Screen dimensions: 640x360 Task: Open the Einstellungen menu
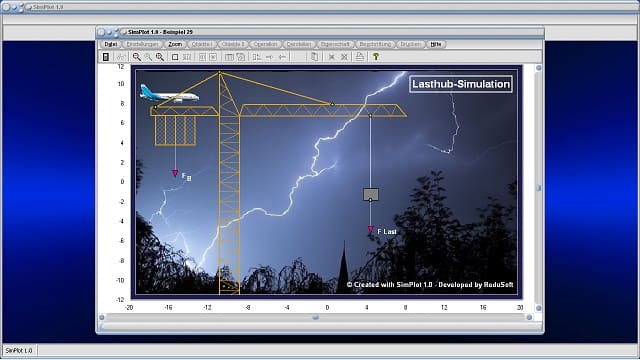tap(142, 44)
